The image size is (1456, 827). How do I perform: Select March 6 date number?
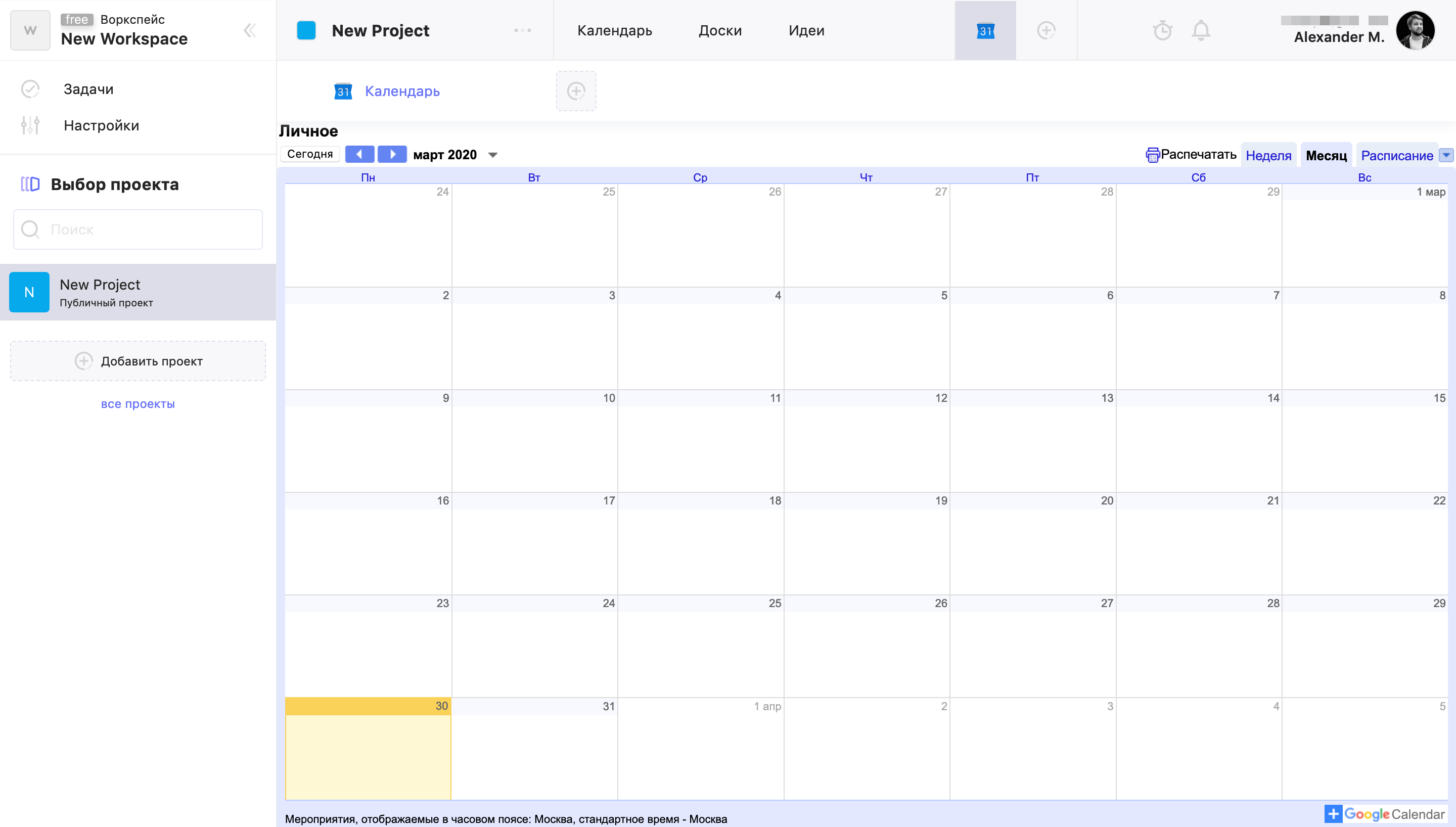coord(1110,295)
